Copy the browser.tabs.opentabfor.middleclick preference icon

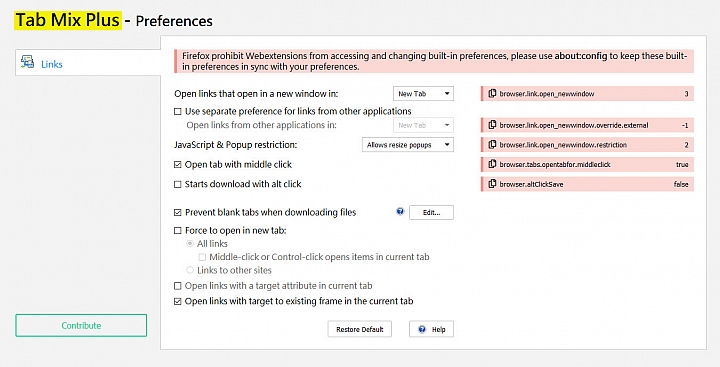[x=492, y=164]
